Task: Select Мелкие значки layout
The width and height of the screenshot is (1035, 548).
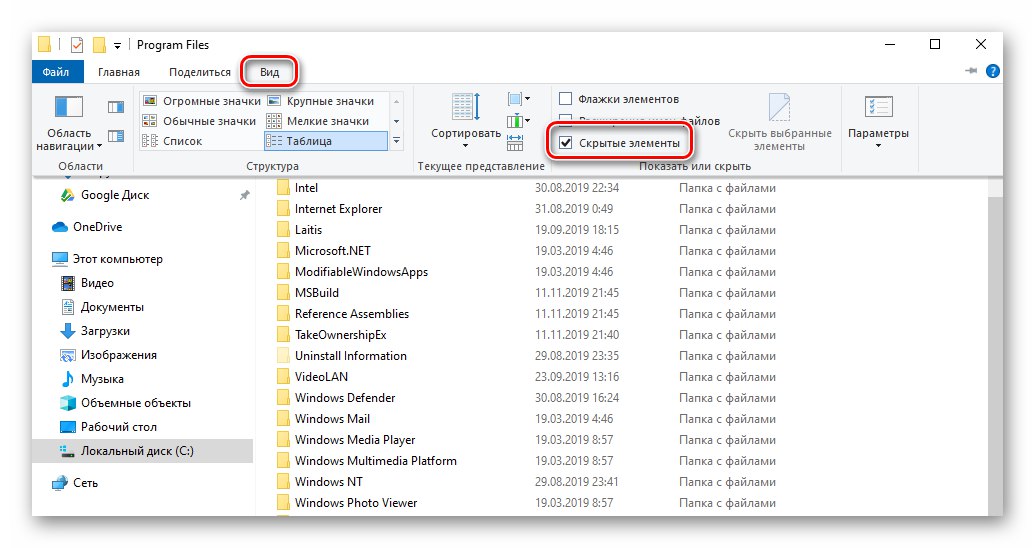Action: coord(318,121)
